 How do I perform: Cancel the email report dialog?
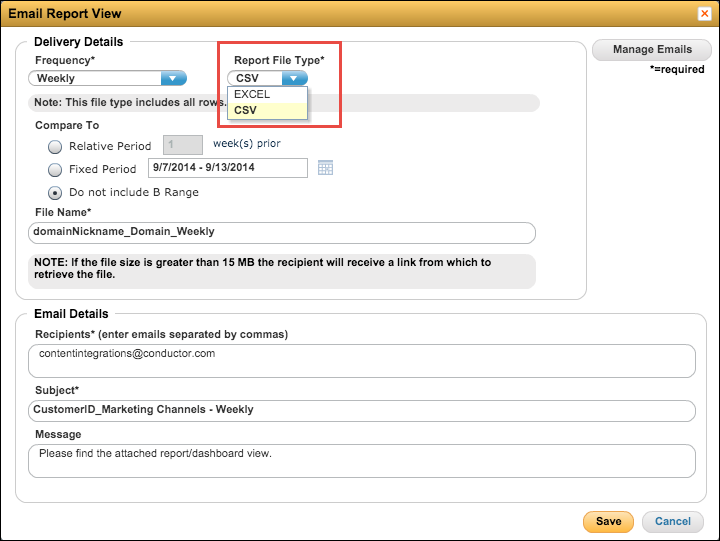tap(673, 521)
